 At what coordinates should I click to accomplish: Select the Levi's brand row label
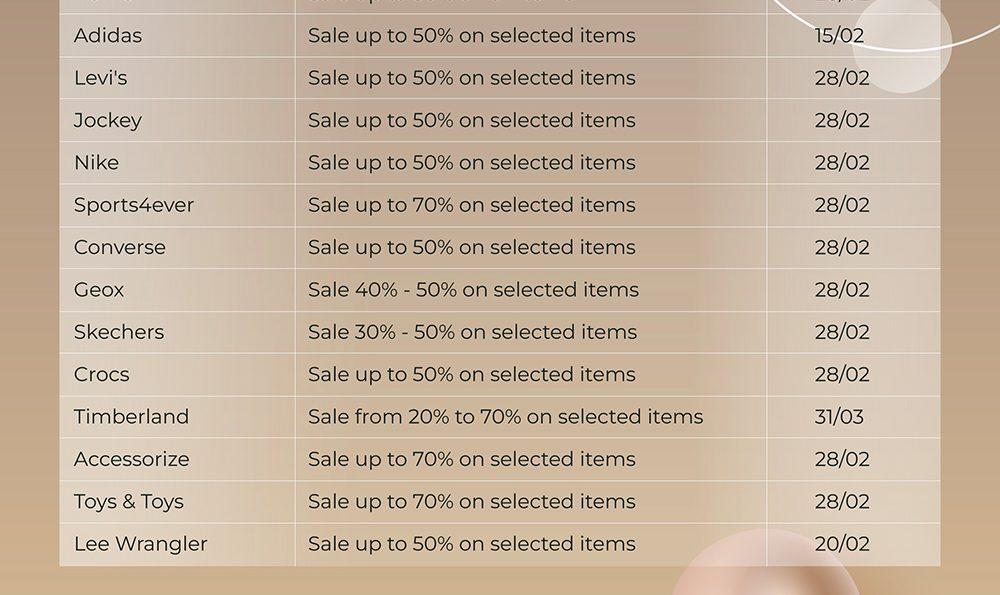click(x=101, y=78)
